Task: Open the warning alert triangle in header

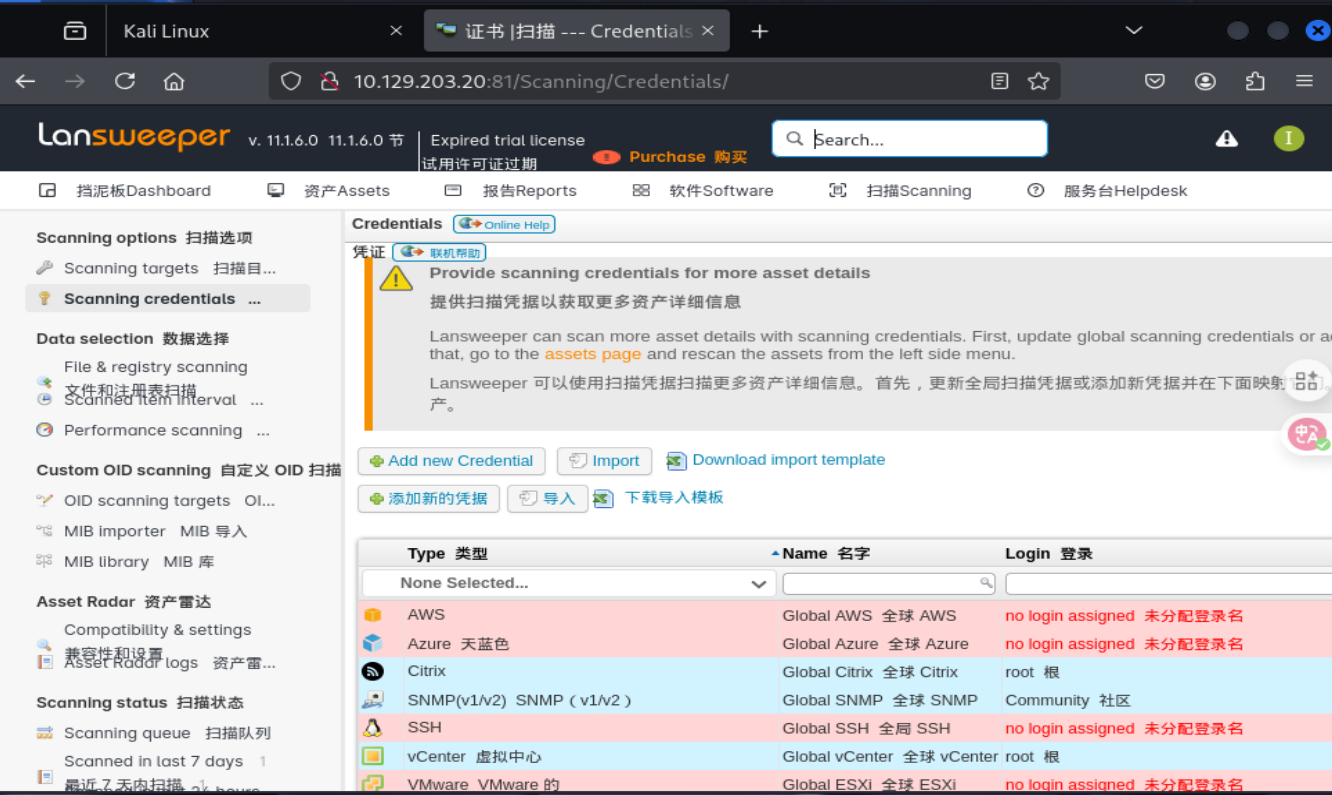Action: click(1227, 139)
